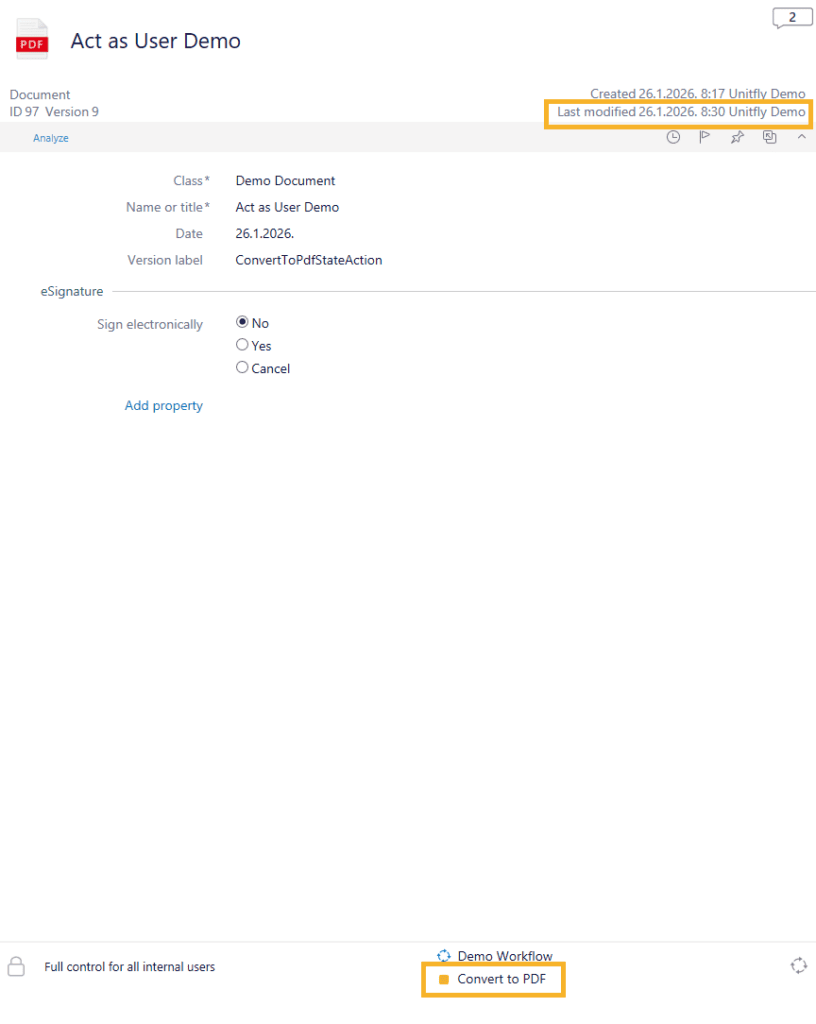Select the No radio button
The image size is (816, 1024).
[x=242, y=322]
